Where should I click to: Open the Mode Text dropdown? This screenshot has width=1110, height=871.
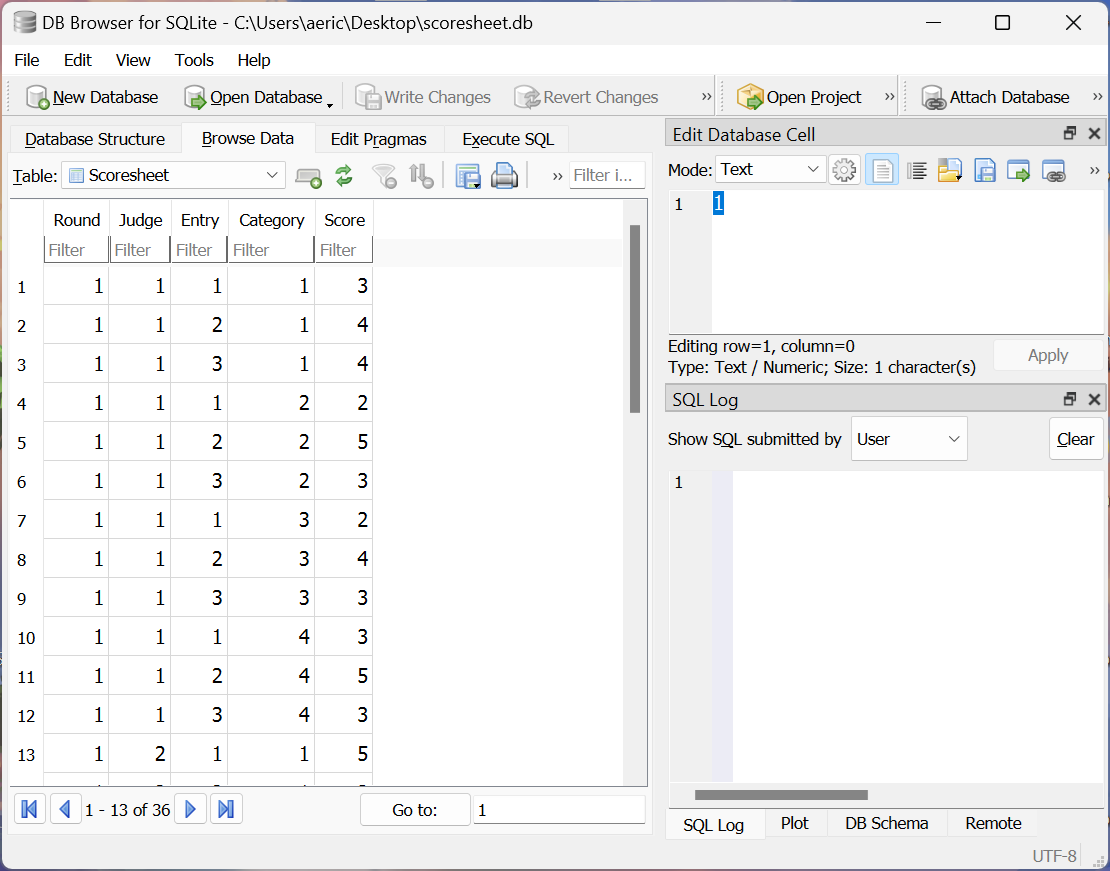770,169
